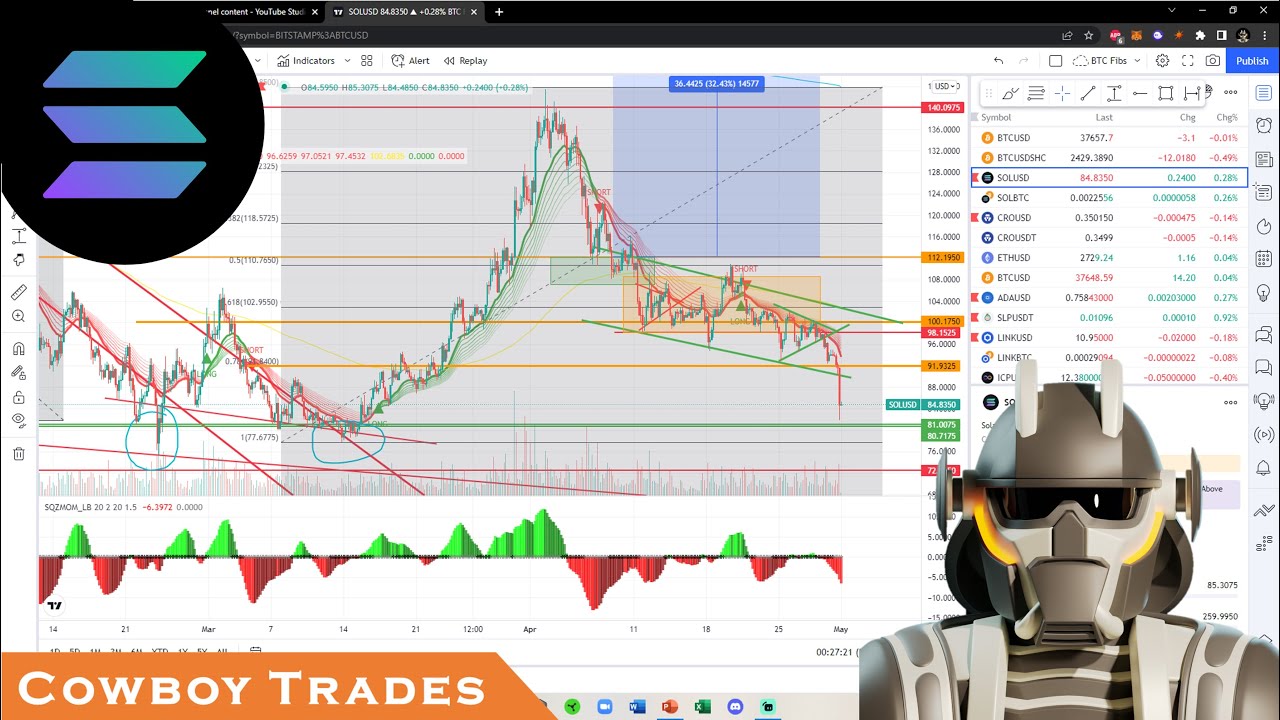Open browser extensions puzzle icon
The width and height of the screenshot is (1280, 720).
[1200, 35]
